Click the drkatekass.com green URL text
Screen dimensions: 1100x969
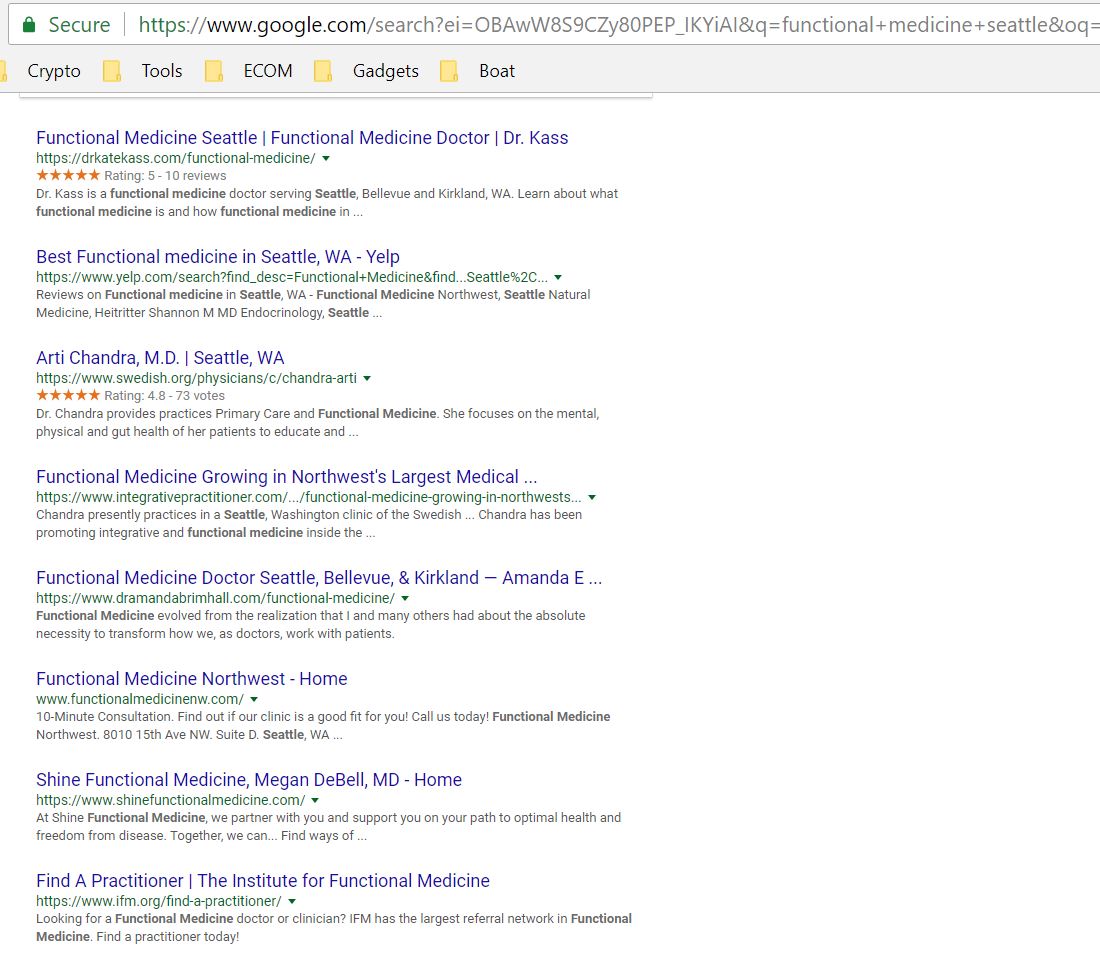[x=175, y=159]
